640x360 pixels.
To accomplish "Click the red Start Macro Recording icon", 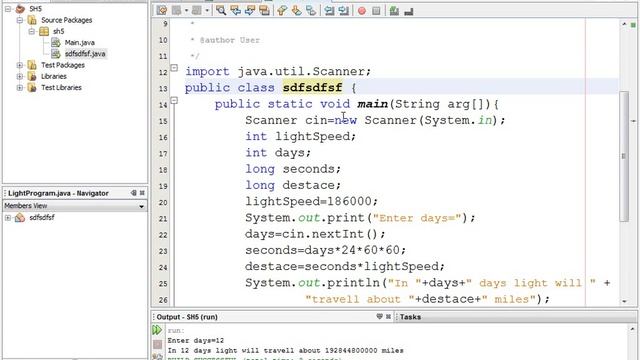I will pos(362,11).
